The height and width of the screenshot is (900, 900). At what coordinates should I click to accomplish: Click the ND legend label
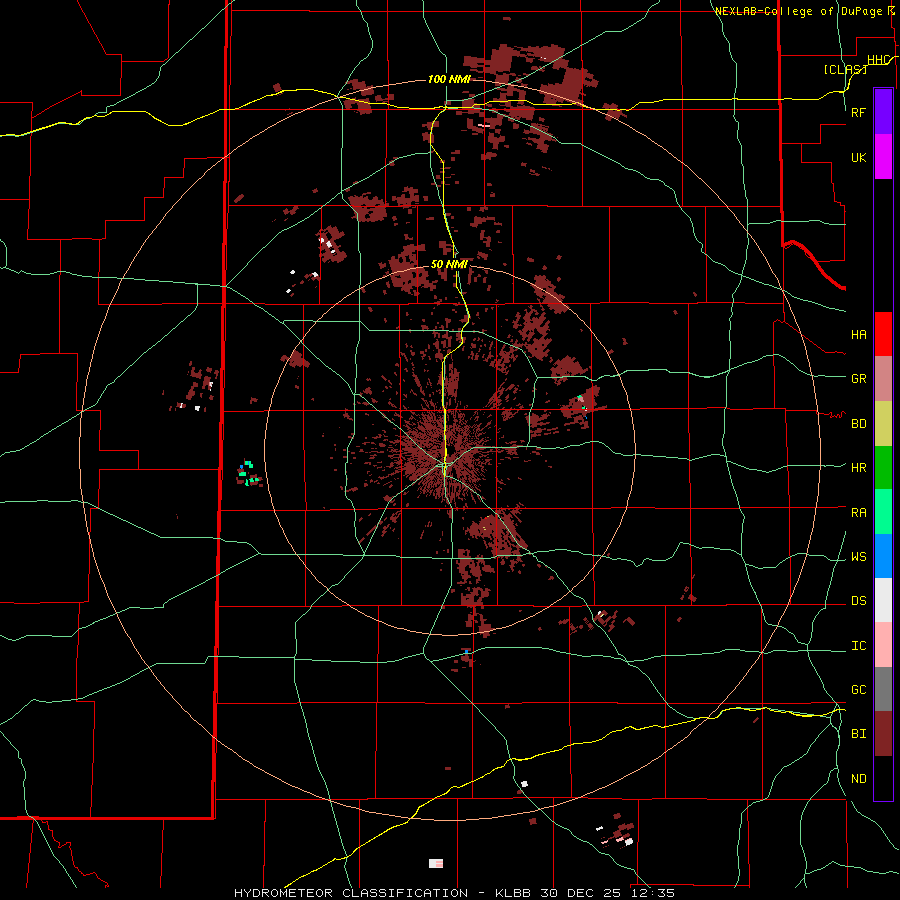coord(859,779)
